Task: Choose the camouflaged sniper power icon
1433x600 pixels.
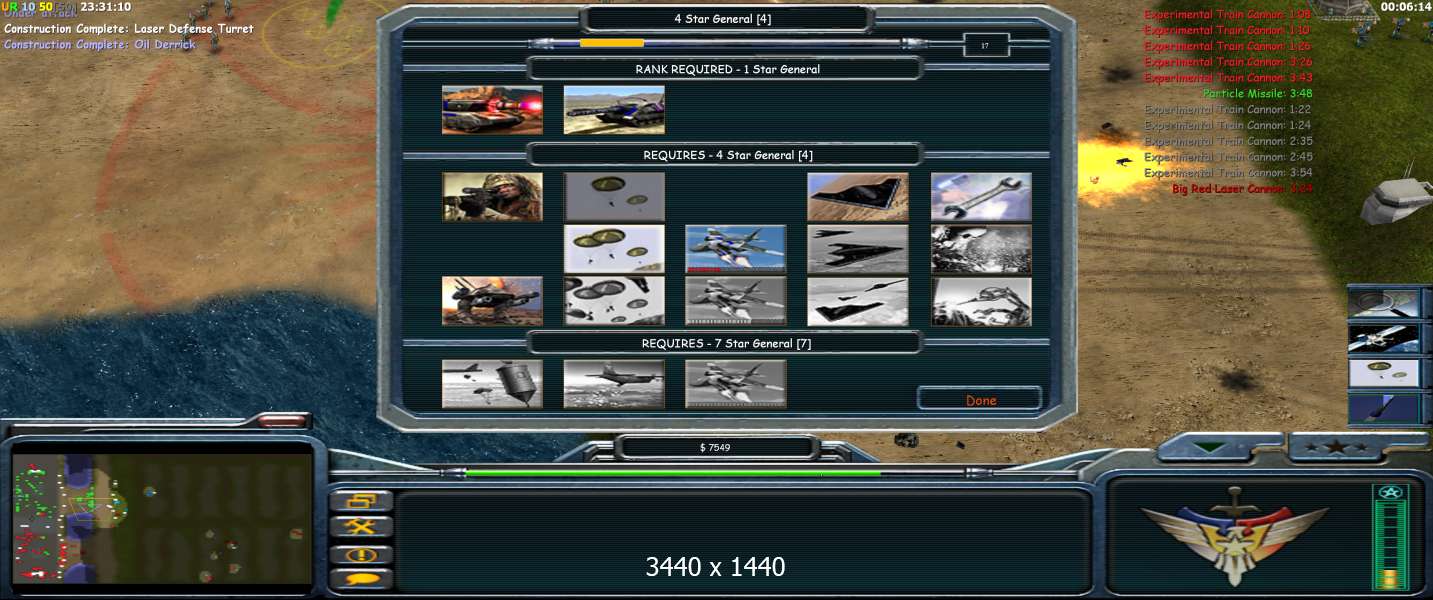Action: 492,197
